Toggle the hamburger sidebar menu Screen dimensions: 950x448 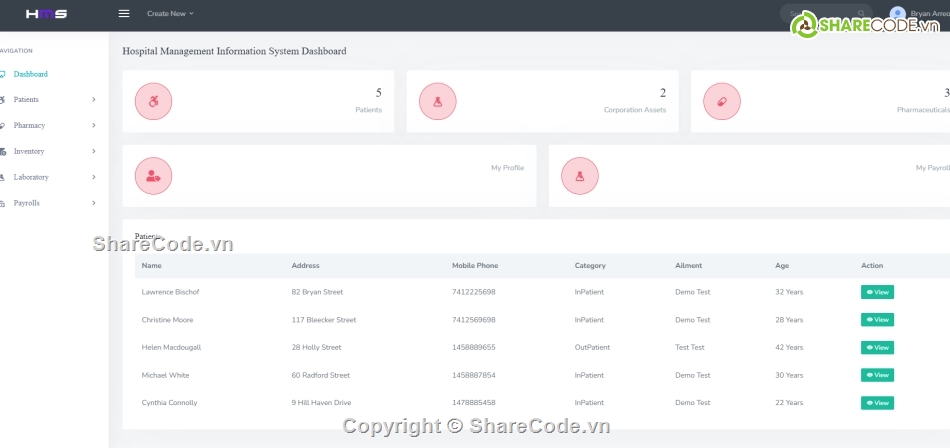(124, 13)
